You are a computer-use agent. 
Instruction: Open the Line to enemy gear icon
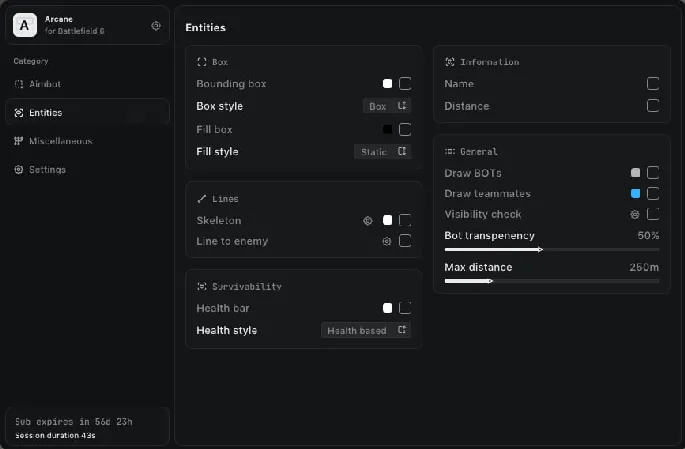pos(386,241)
